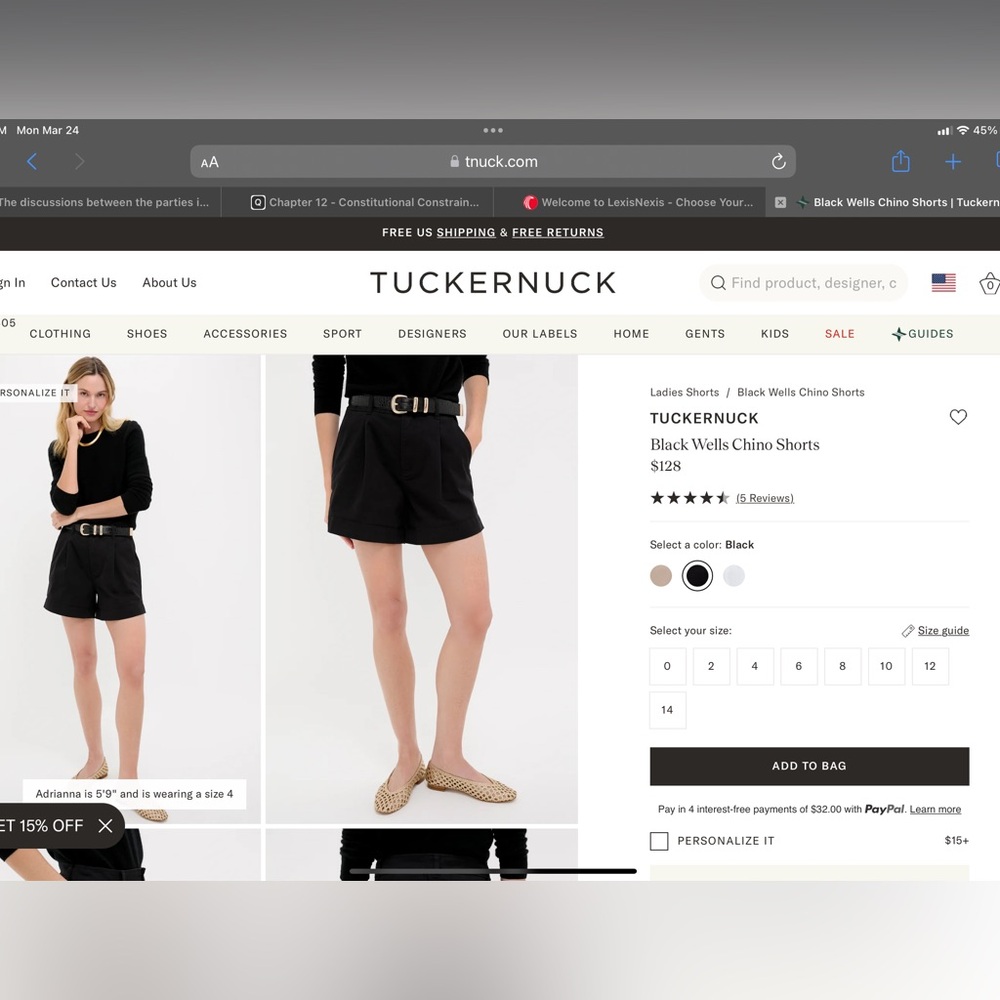
Task: Switch to the discussions between parties tab
Action: tap(110, 202)
